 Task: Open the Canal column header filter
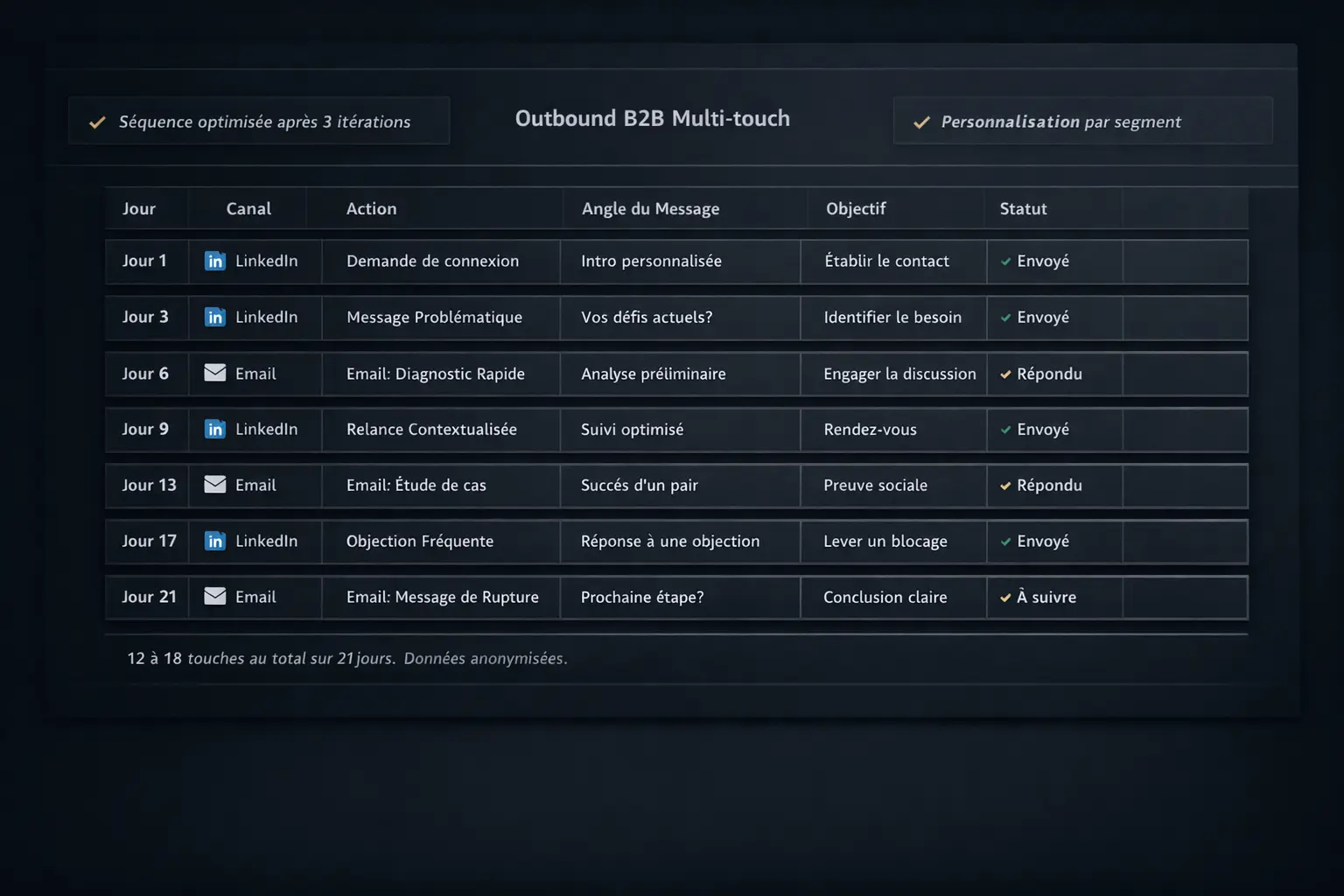248,209
